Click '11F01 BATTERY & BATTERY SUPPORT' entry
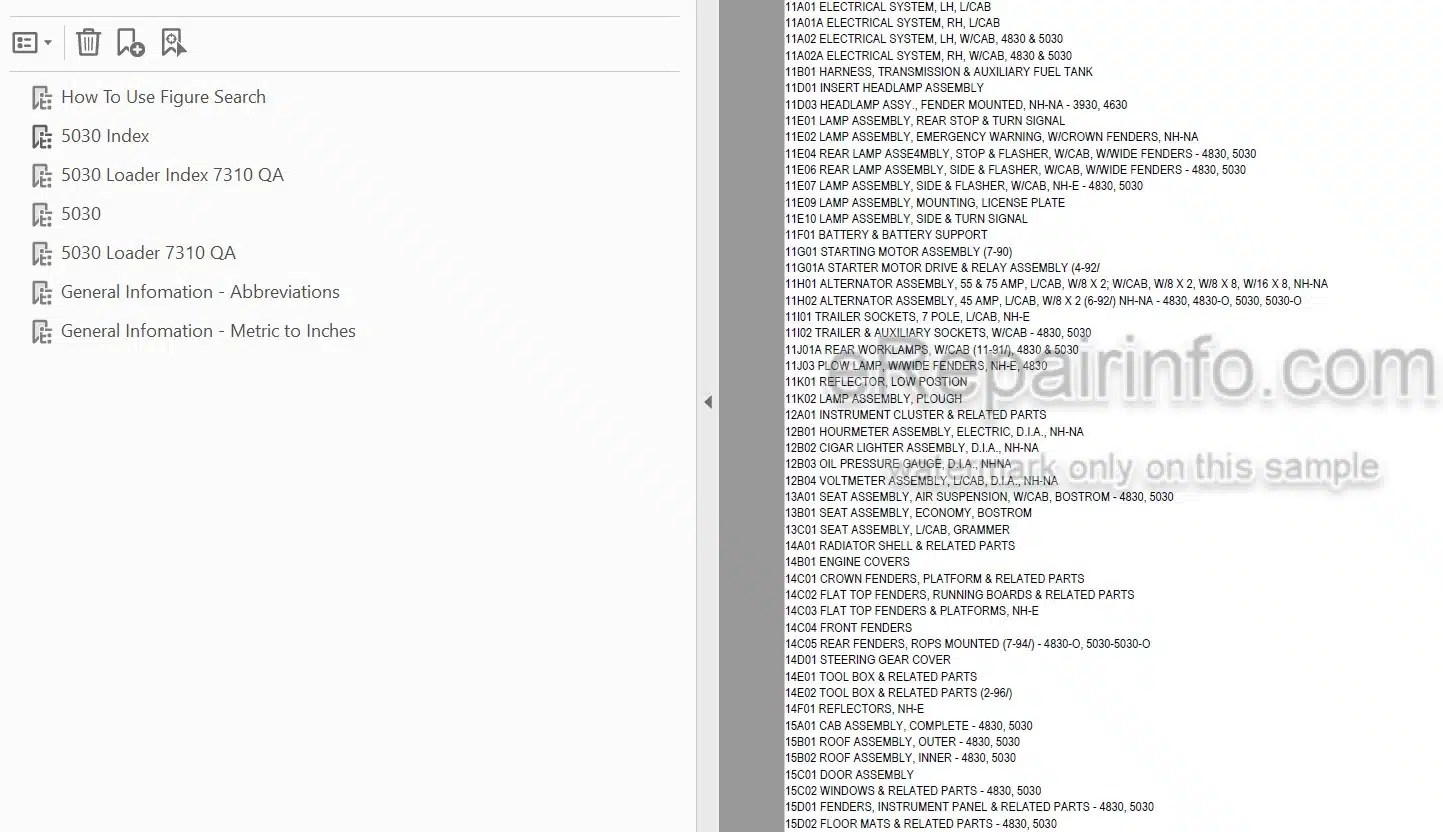Viewport: 1443px width, 832px height. tap(886, 235)
